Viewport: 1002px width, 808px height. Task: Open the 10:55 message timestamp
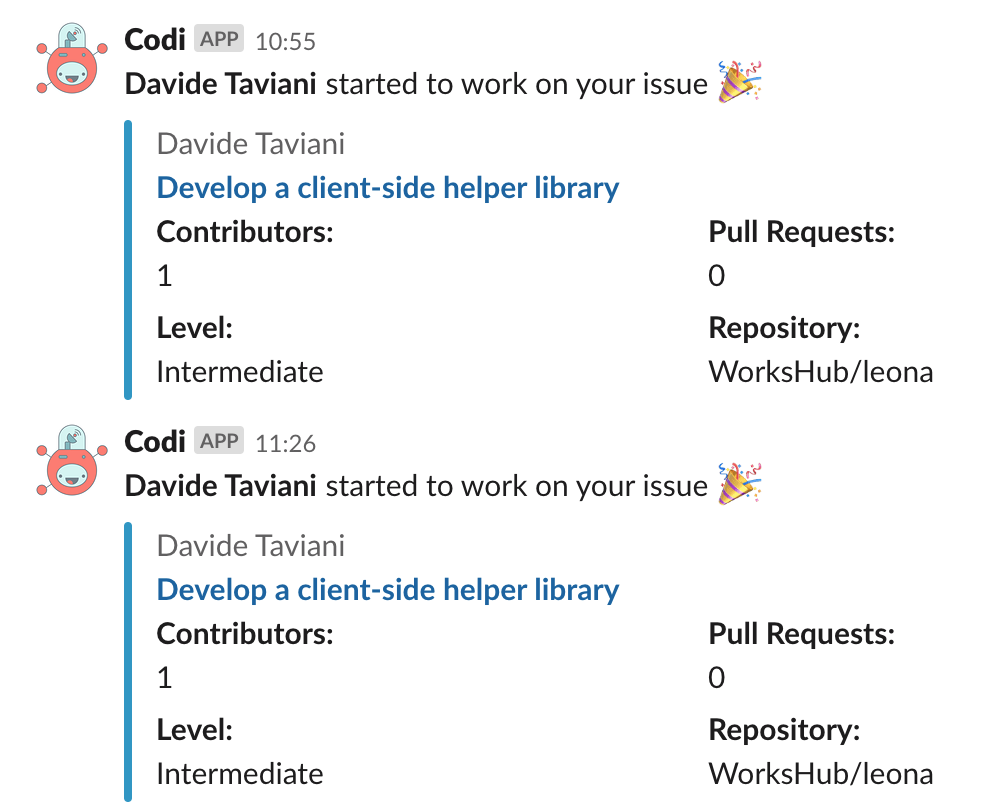[x=286, y=41]
